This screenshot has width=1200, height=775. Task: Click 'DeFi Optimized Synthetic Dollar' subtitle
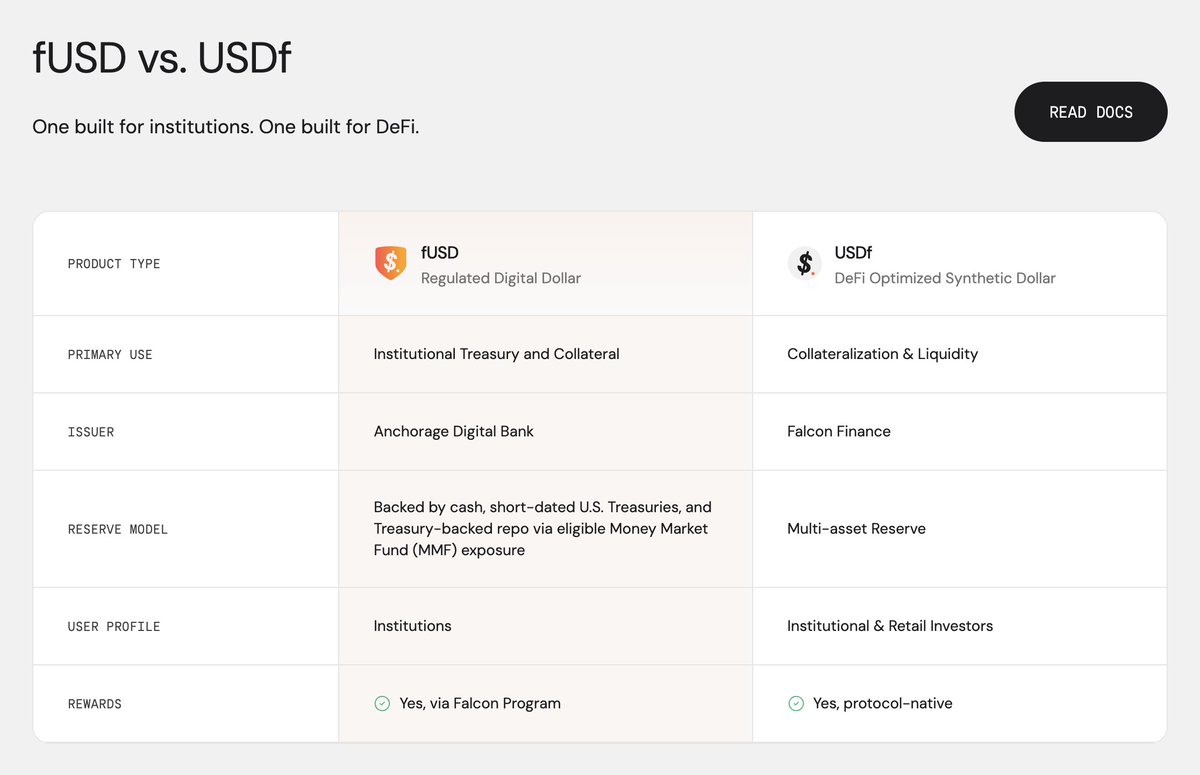click(x=945, y=278)
